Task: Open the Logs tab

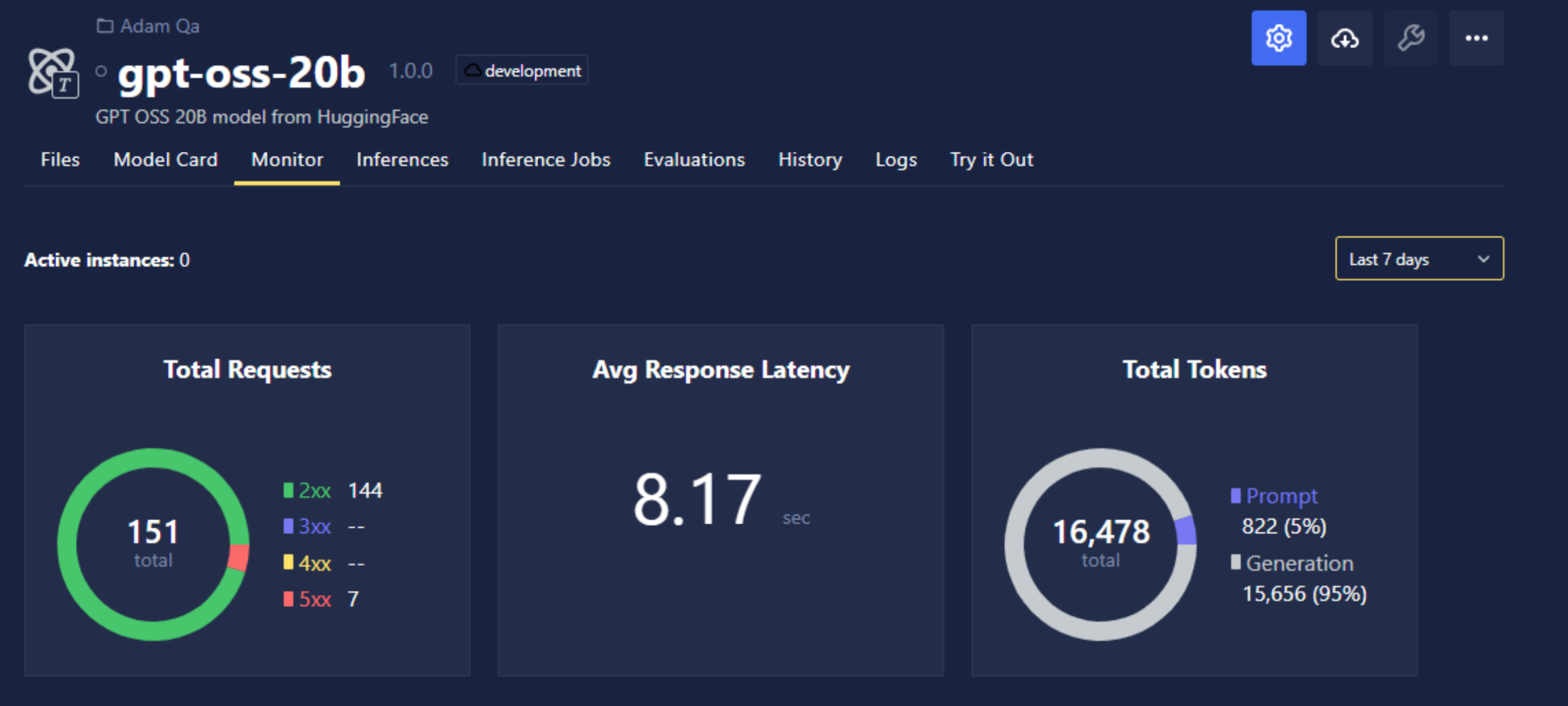Action: pyautogui.click(x=896, y=160)
